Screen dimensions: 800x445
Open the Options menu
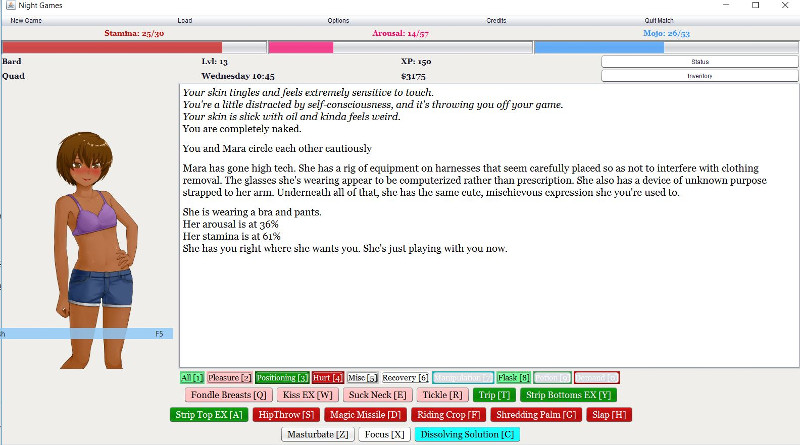coord(338,20)
